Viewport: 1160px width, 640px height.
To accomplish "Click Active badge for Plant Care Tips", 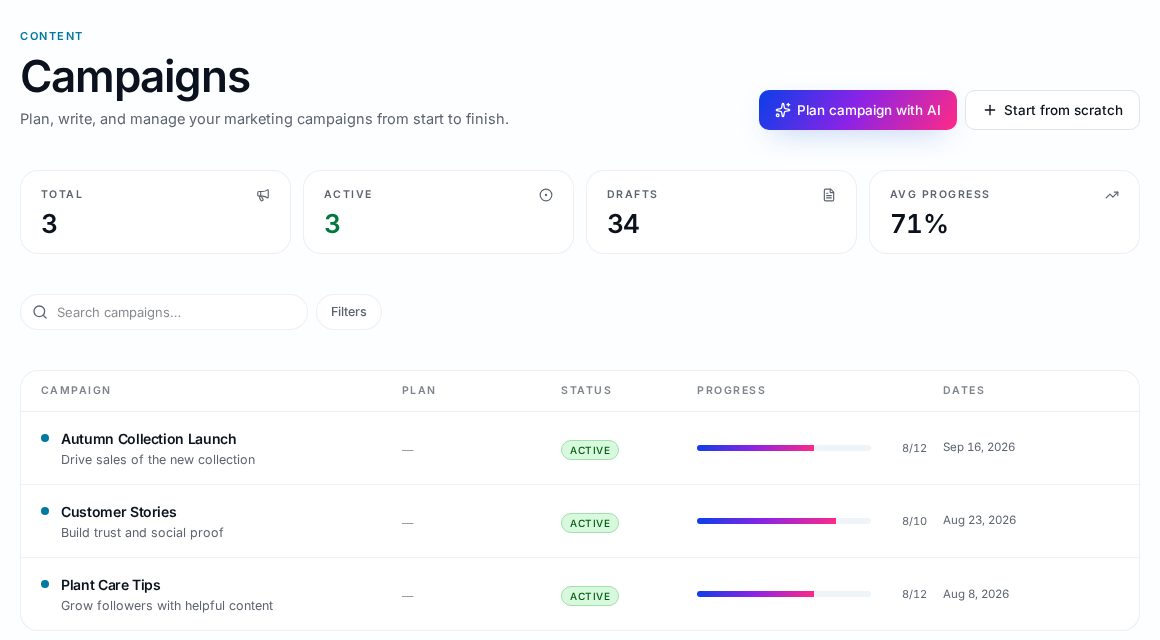I will coord(590,596).
